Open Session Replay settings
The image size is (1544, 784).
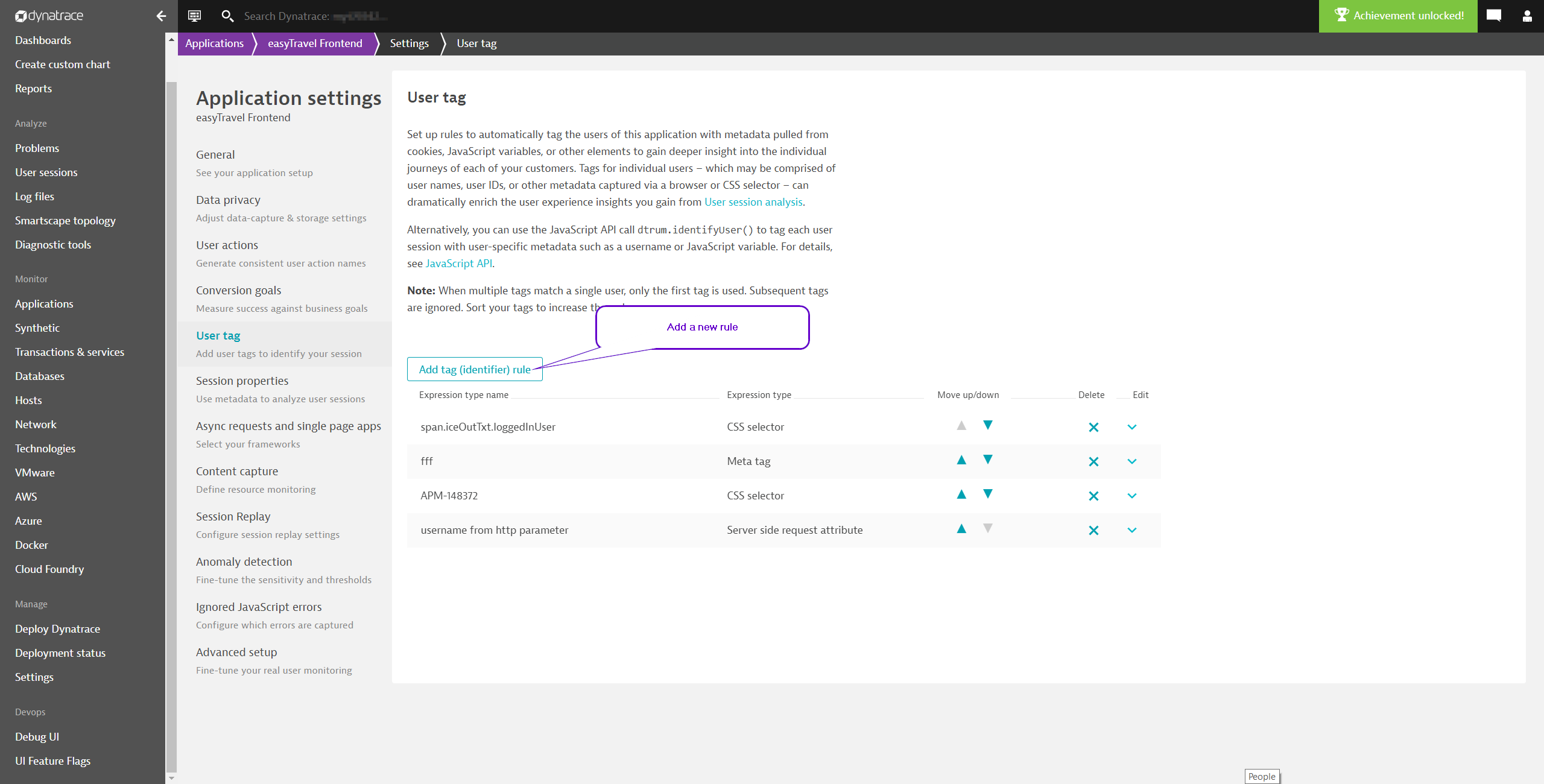(x=285, y=525)
